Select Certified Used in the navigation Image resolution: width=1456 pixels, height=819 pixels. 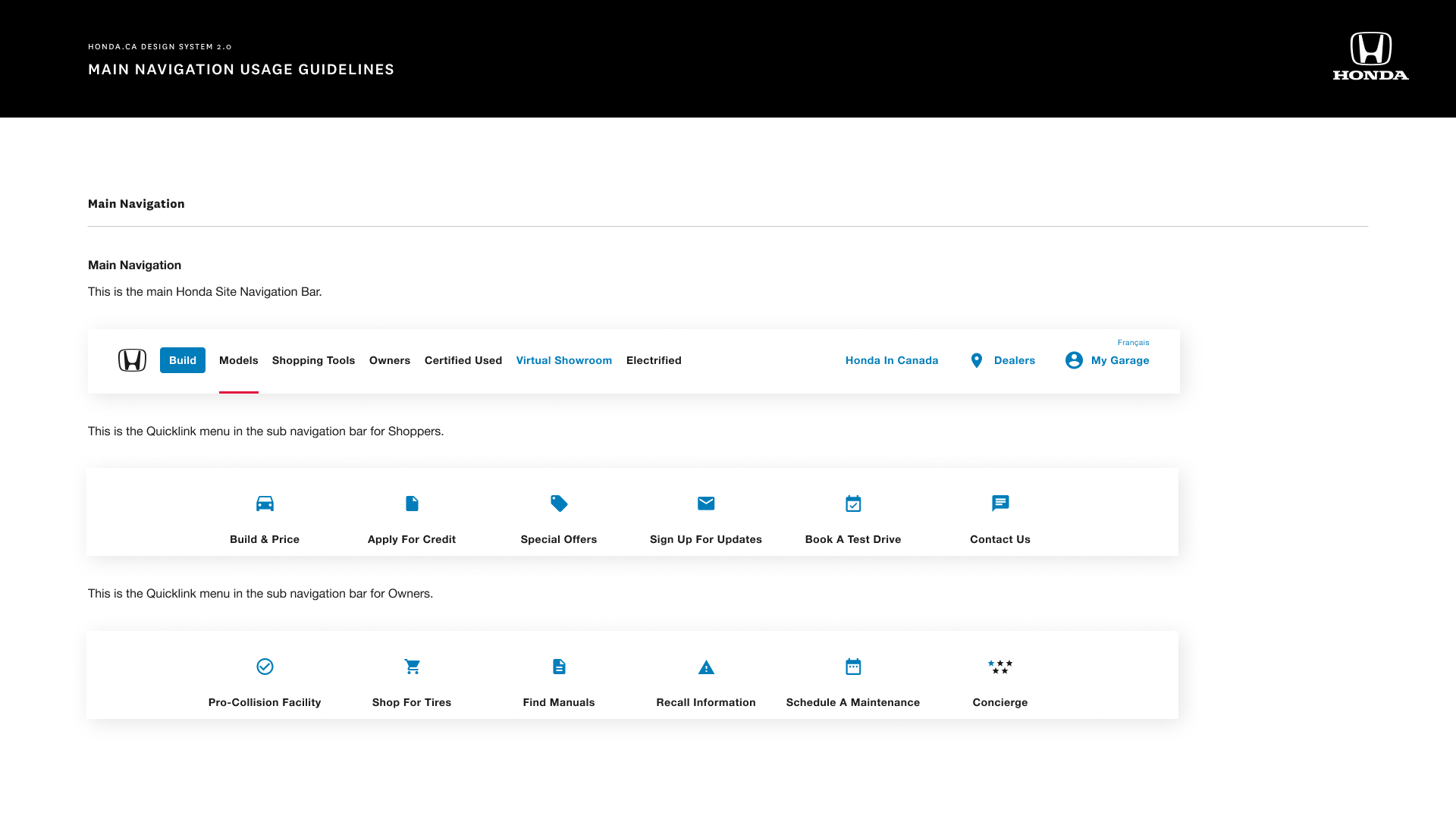[x=463, y=360]
